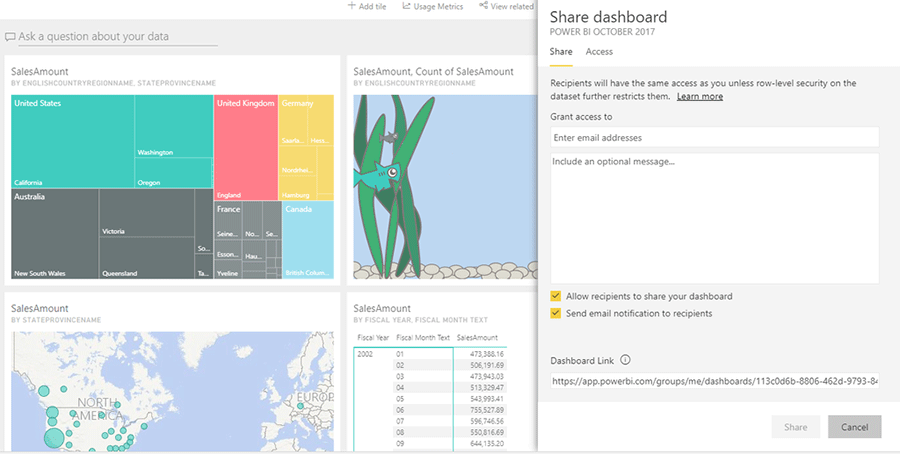The width and height of the screenshot is (900, 454).
Task: Click the 473,388.16 sales value
Action: click(487, 354)
